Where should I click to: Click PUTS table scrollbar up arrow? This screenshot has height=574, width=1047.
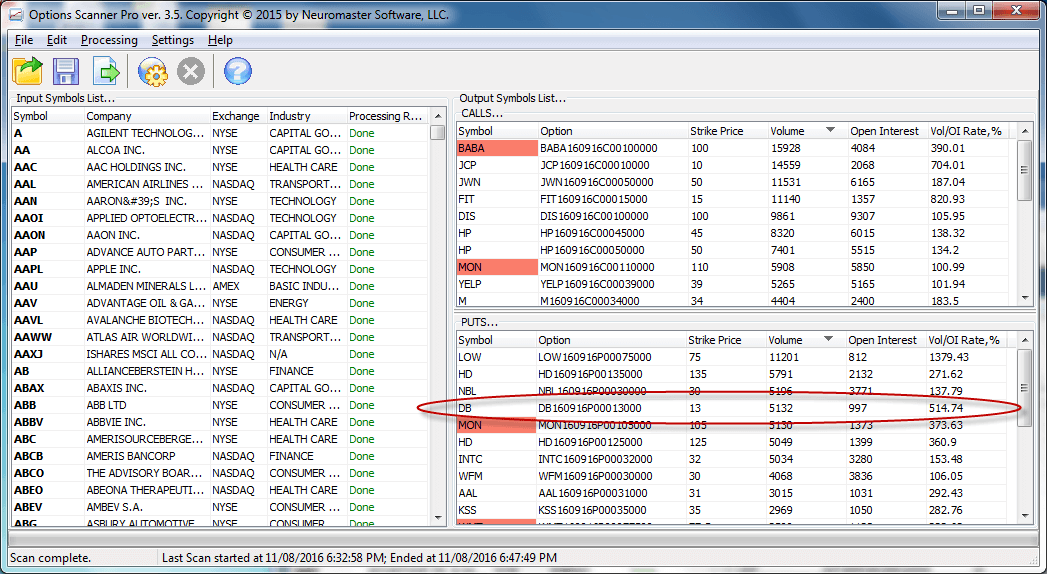[x=1025, y=340]
